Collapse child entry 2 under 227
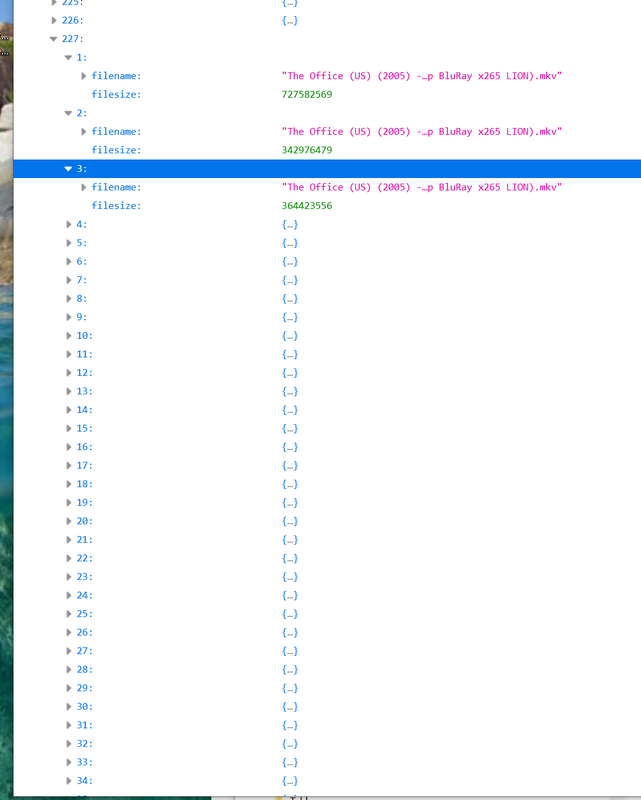641x800 pixels. click(x=68, y=113)
